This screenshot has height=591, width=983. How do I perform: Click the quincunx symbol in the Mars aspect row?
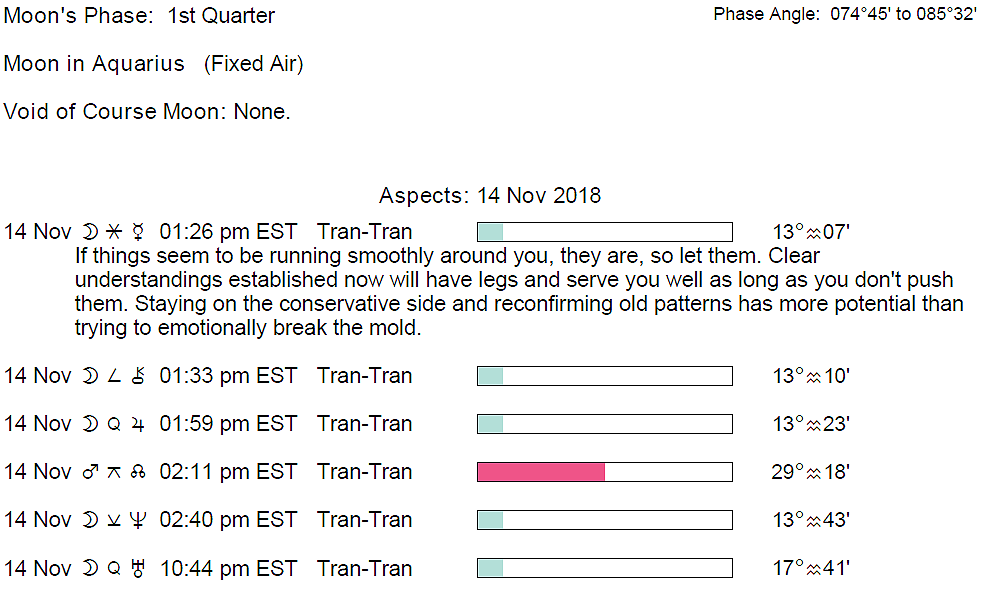(114, 473)
